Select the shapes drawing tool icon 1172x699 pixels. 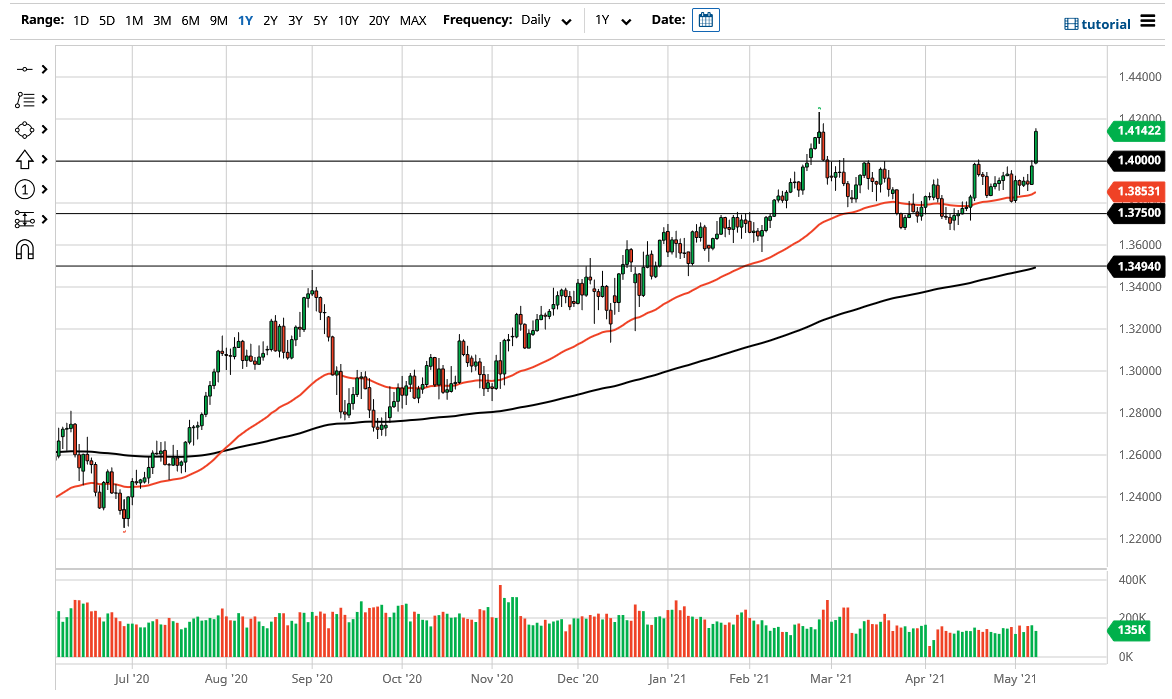point(25,129)
